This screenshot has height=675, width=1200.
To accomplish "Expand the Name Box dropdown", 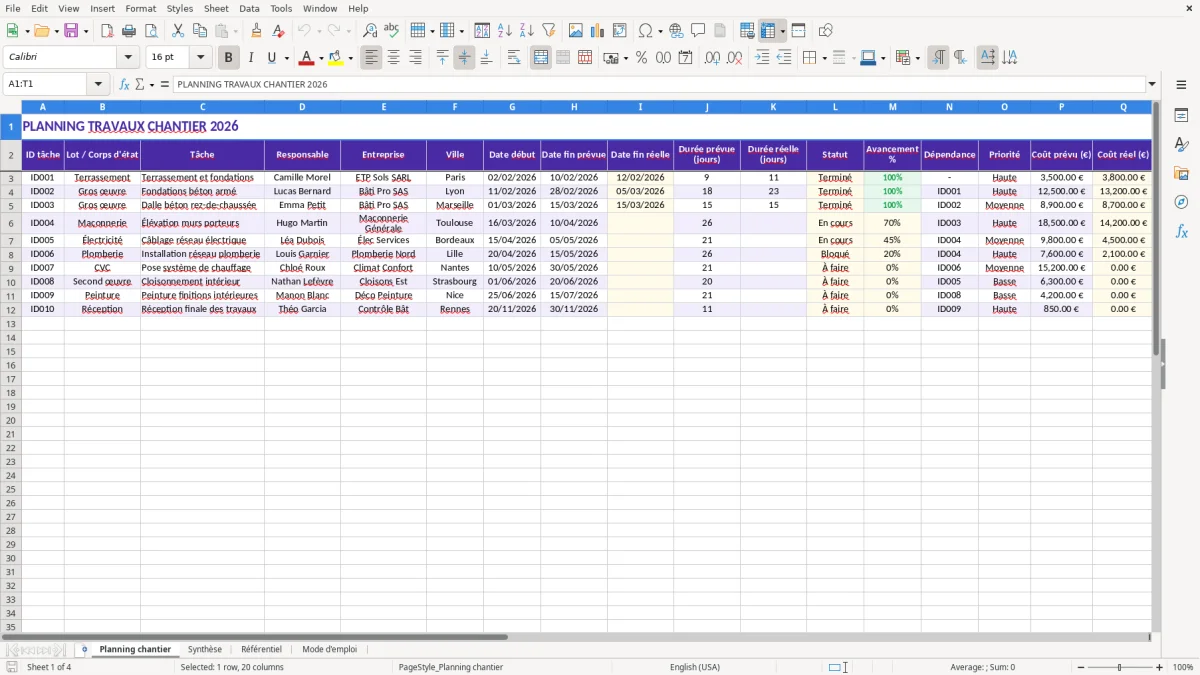I will point(98,84).
